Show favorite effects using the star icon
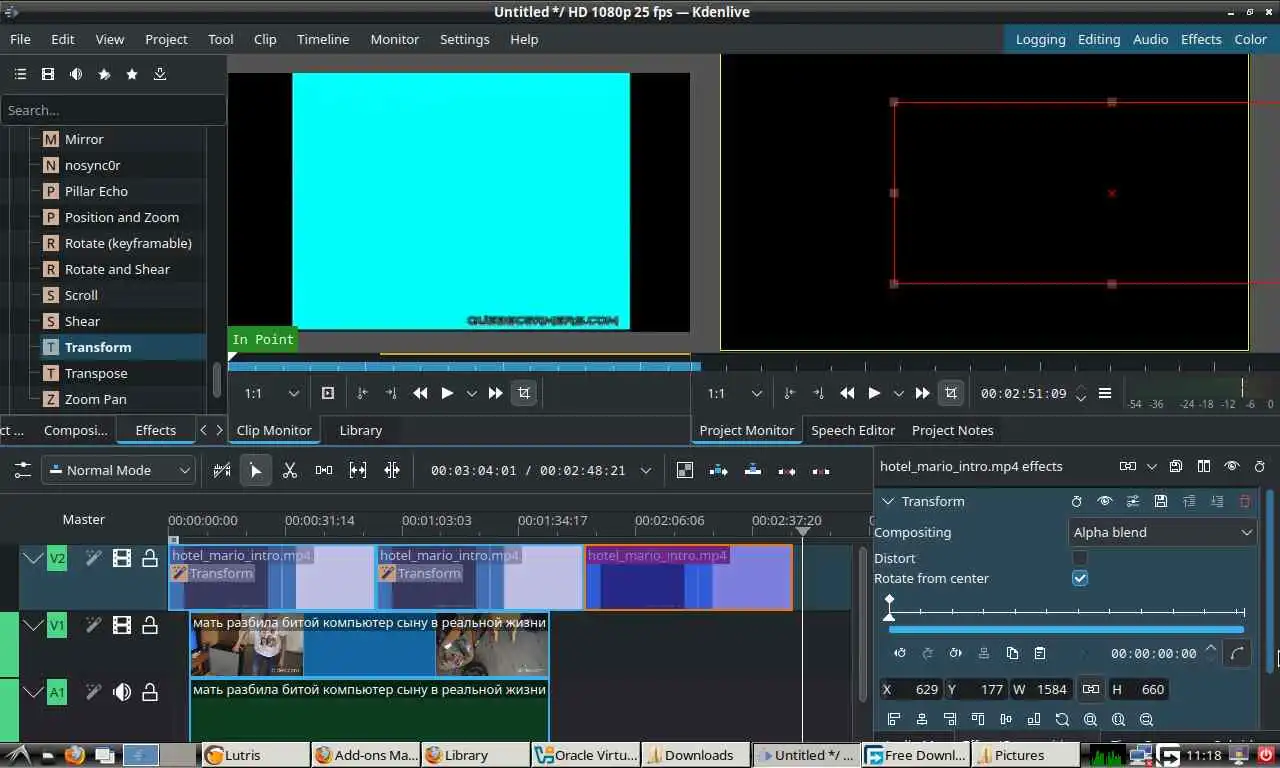This screenshot has height=768, width=1280. click(132, 74)
